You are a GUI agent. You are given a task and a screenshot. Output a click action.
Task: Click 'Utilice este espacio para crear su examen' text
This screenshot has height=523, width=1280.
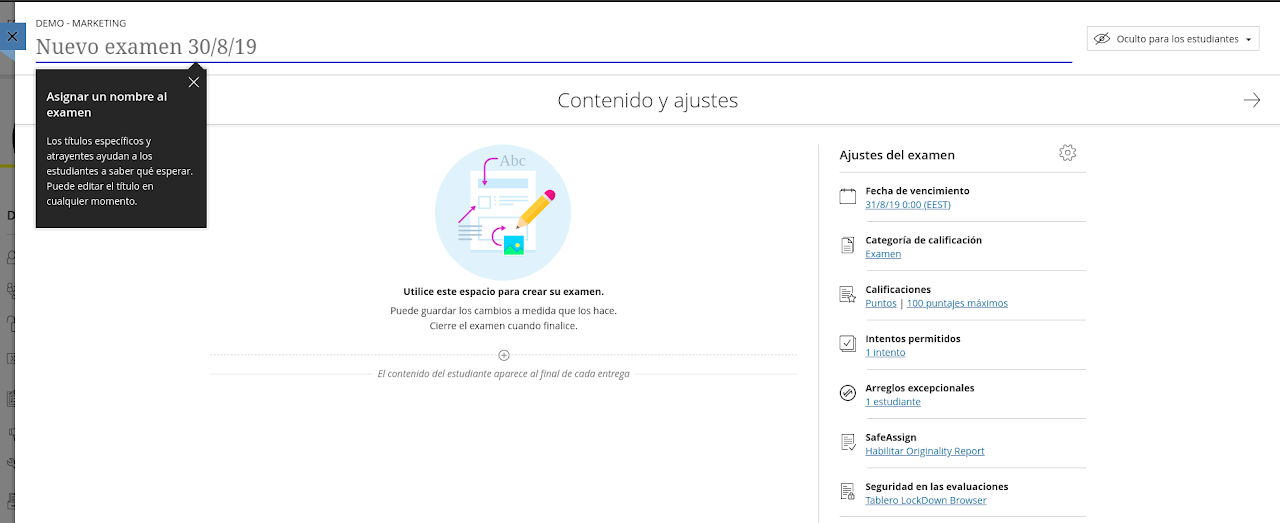(x=503, y=292)
